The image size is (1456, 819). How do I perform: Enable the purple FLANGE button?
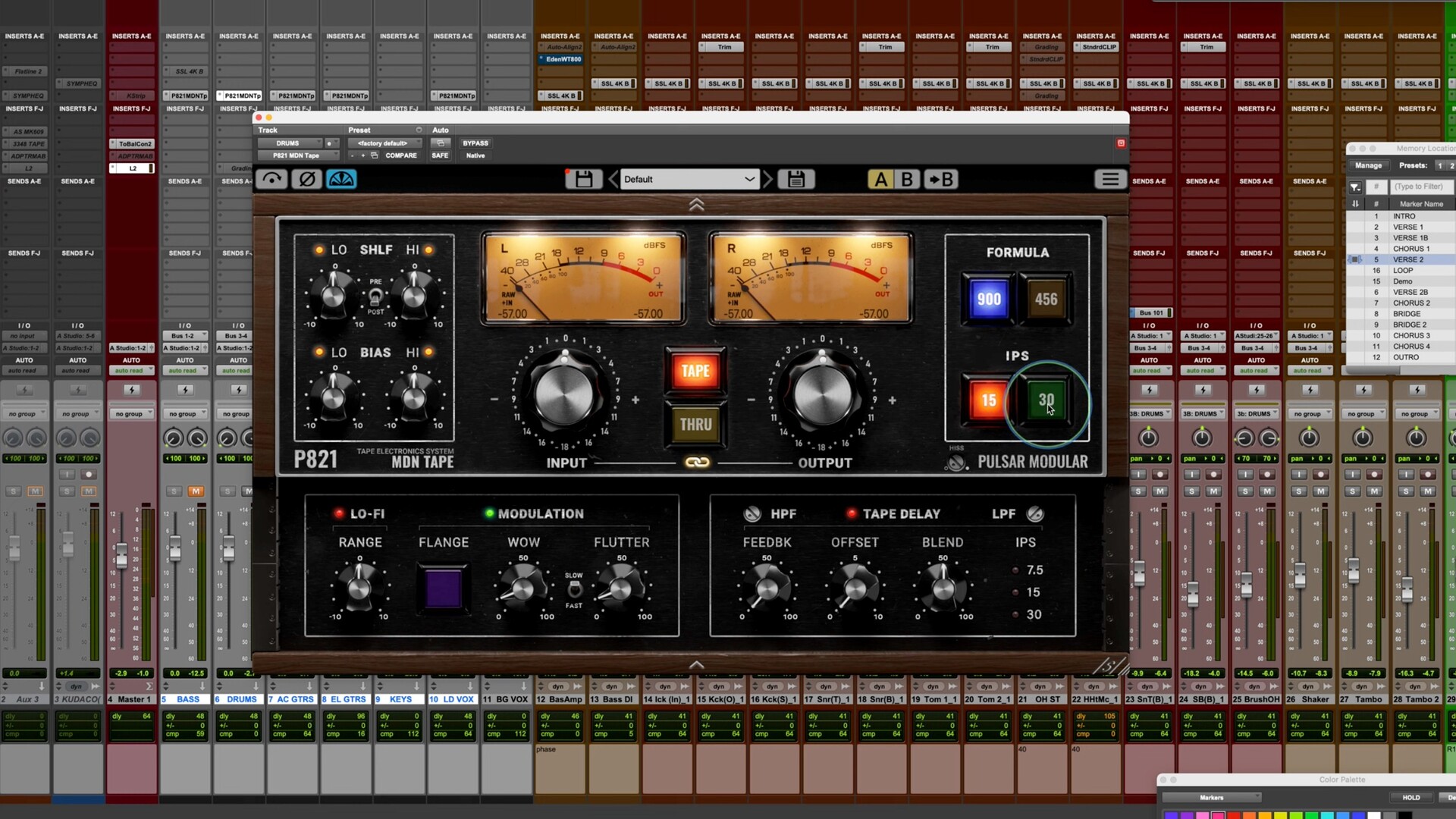click(x=444, y=588)
